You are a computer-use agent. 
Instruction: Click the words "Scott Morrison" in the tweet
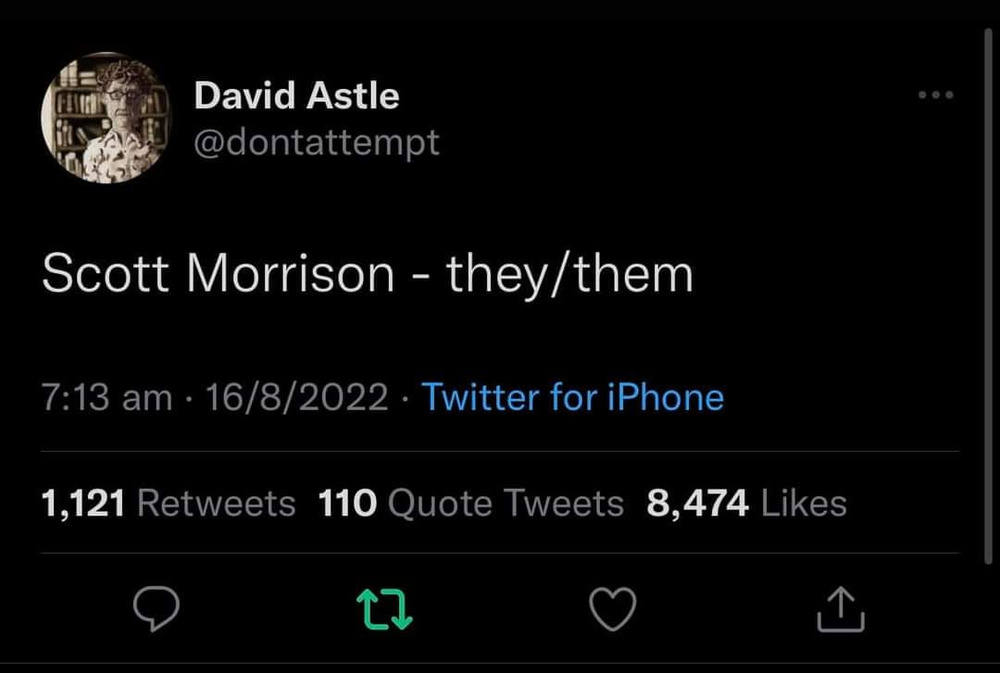[218, 274]
